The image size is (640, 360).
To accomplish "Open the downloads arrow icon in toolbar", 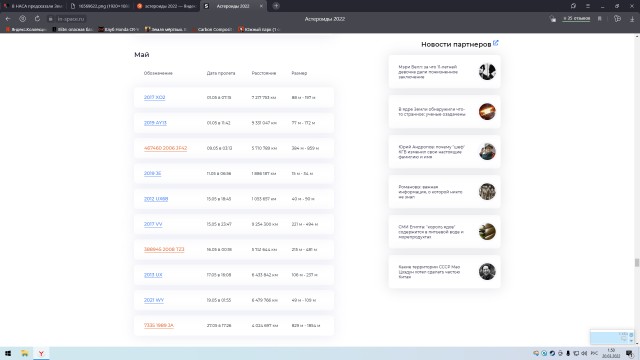I will pos(632,19).
